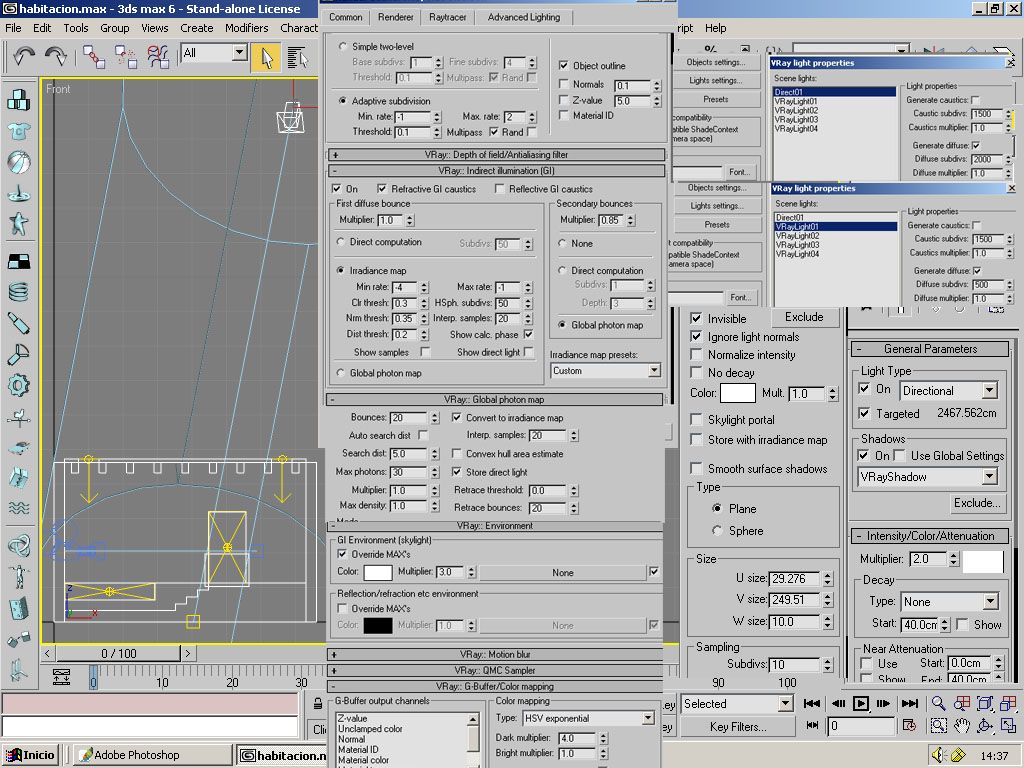This screenshot has width=1024, height=768.
Task: Switch to the Raytracer tab
Action: tap(447, 18)
